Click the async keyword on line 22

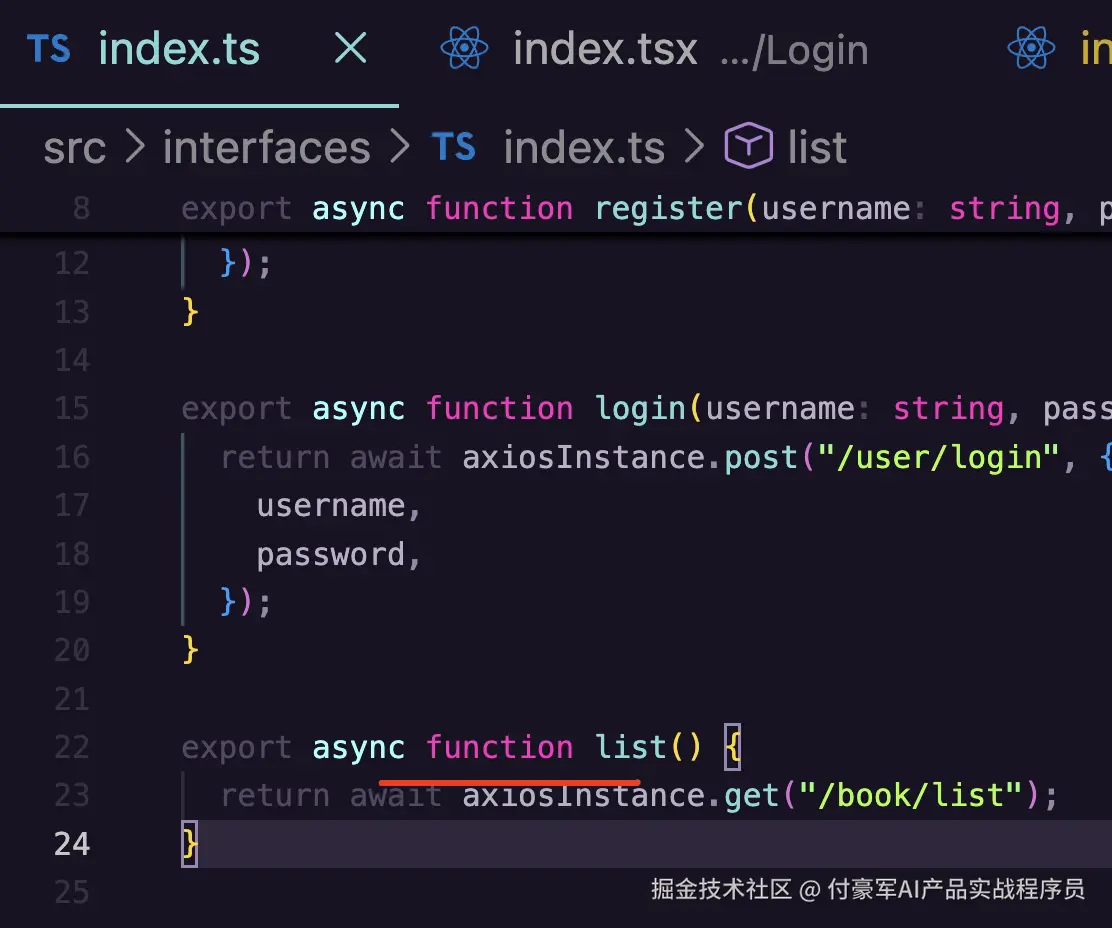[358, 748]
